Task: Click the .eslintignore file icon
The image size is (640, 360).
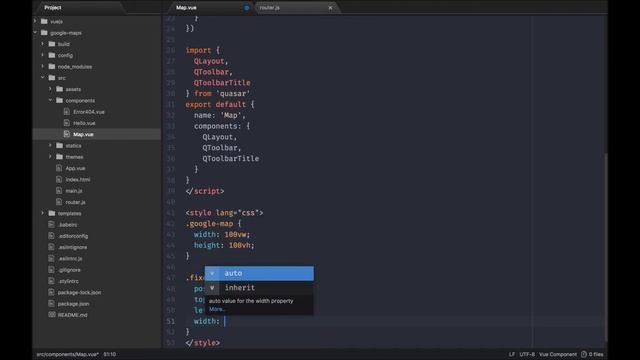Action: pos(51,247)
